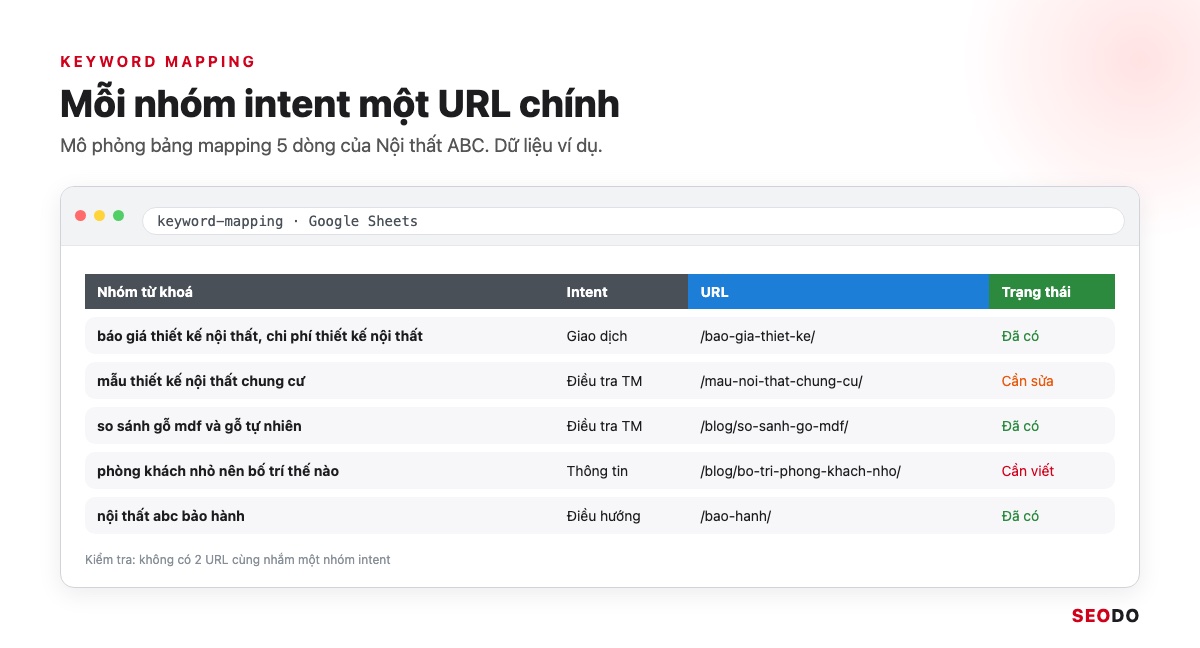Click cell 'báo giá thiết kế nội thất, chi phí thiết kế nội thất'

tap(260, 336)
